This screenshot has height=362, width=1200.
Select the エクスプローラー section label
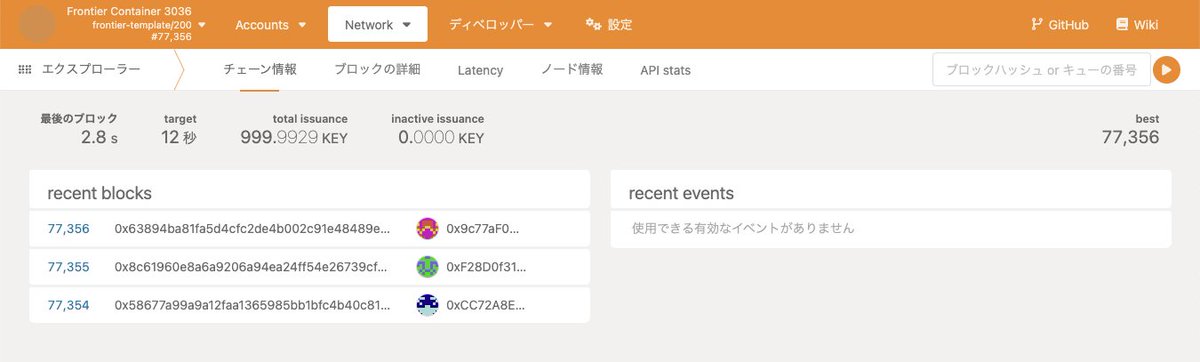click(91, 70)
